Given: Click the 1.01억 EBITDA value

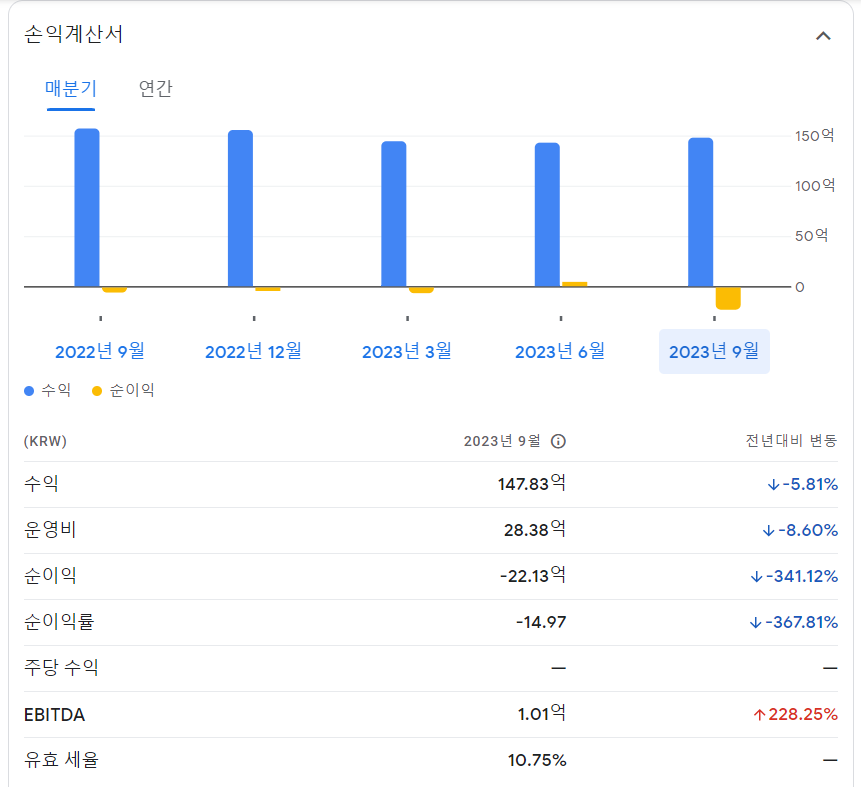Looking at the screenshot, I should pyautogui.click(x=541, y=714).
